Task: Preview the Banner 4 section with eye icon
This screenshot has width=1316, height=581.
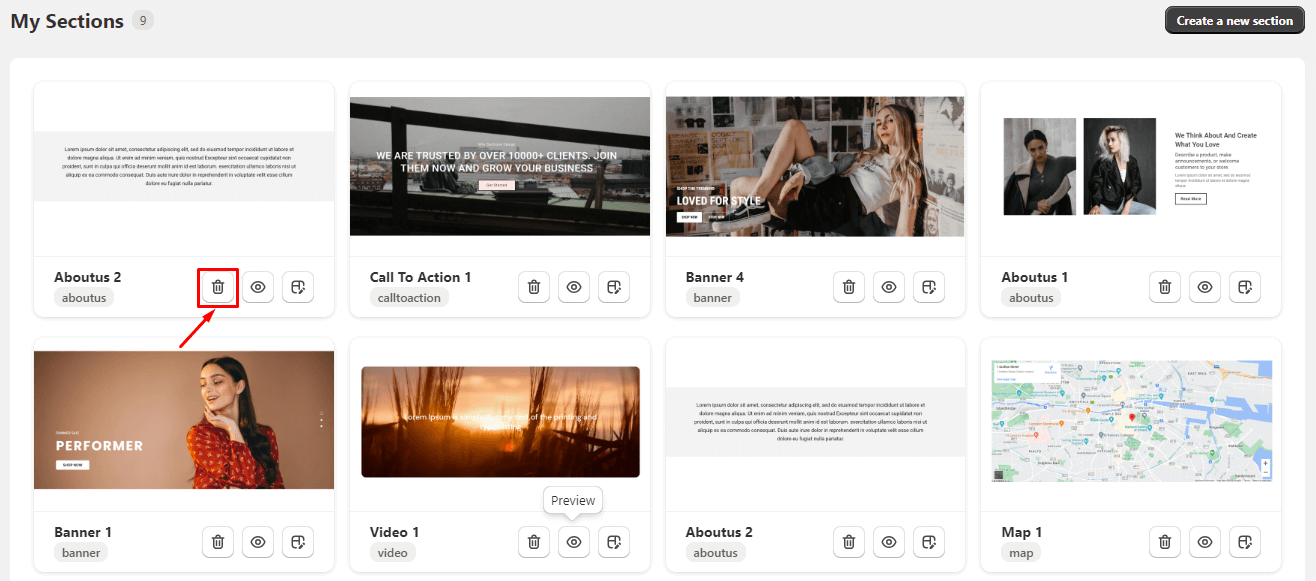Action: pos(889,287)
